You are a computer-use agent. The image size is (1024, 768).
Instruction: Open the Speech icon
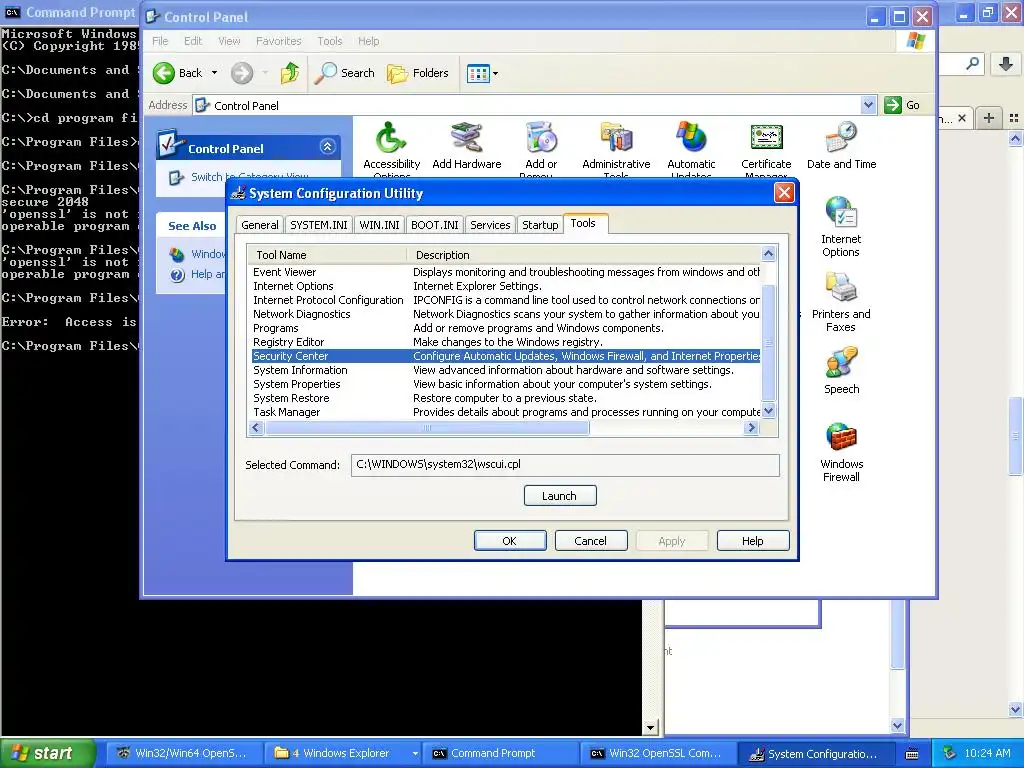(x=841, y=363)
